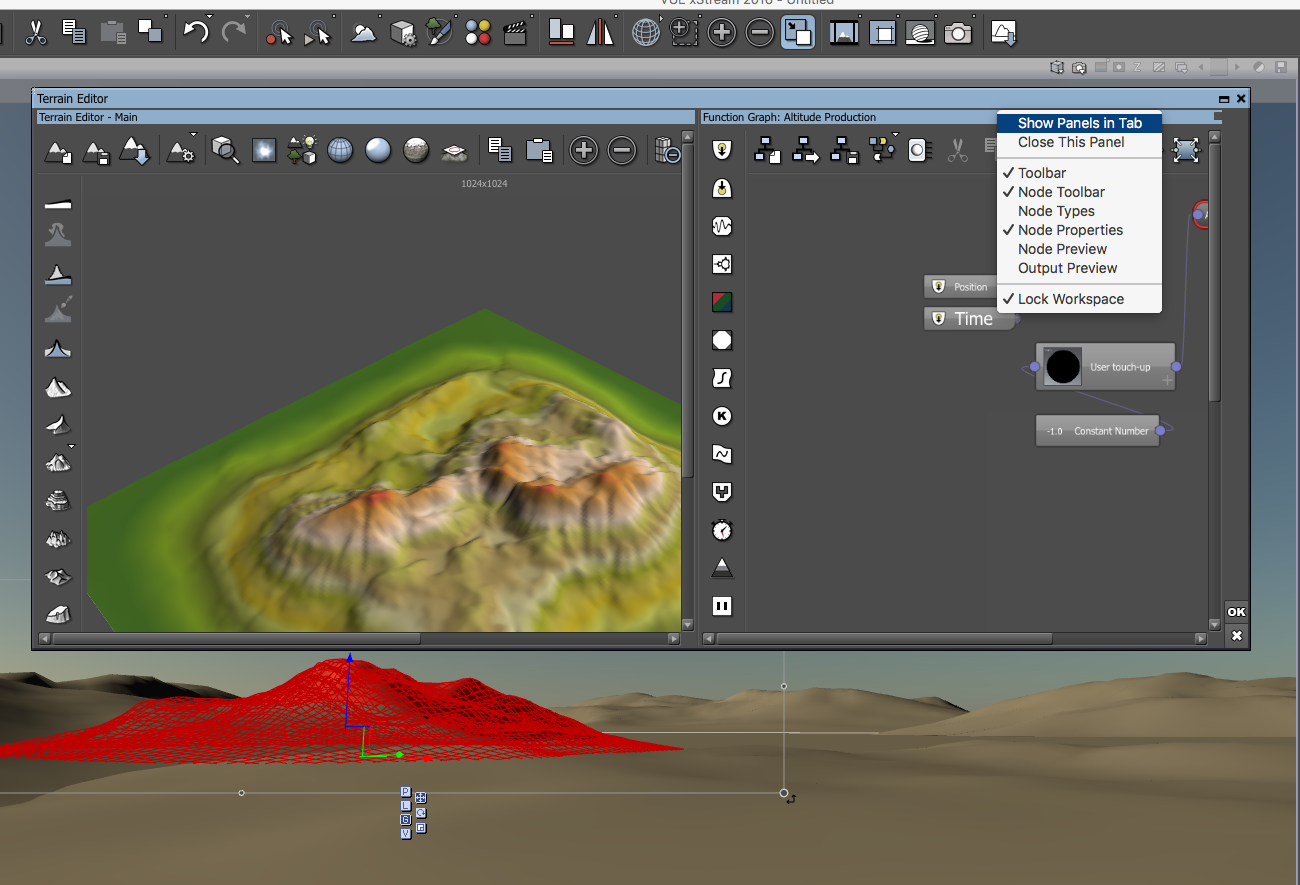Open the terrain options dropdown with gear icon

click(x=181, y=151)
